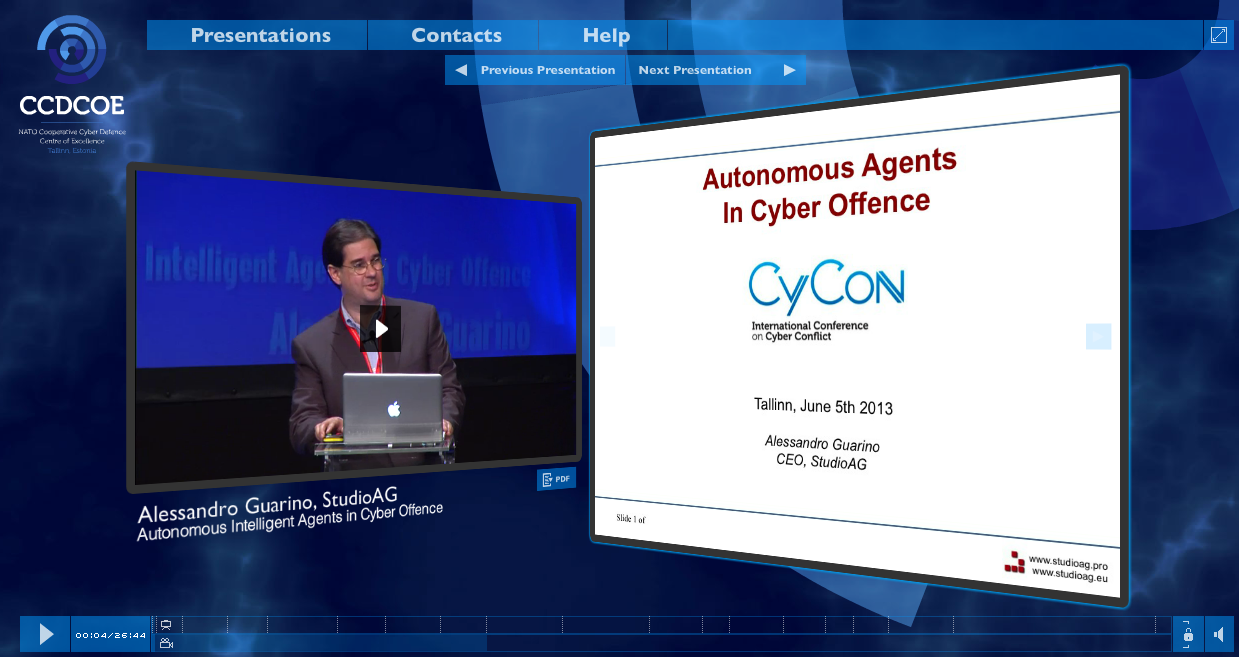Click the left arrow beside Previous Presentation
The image size is (1239, 657).
tap(461, 70)
